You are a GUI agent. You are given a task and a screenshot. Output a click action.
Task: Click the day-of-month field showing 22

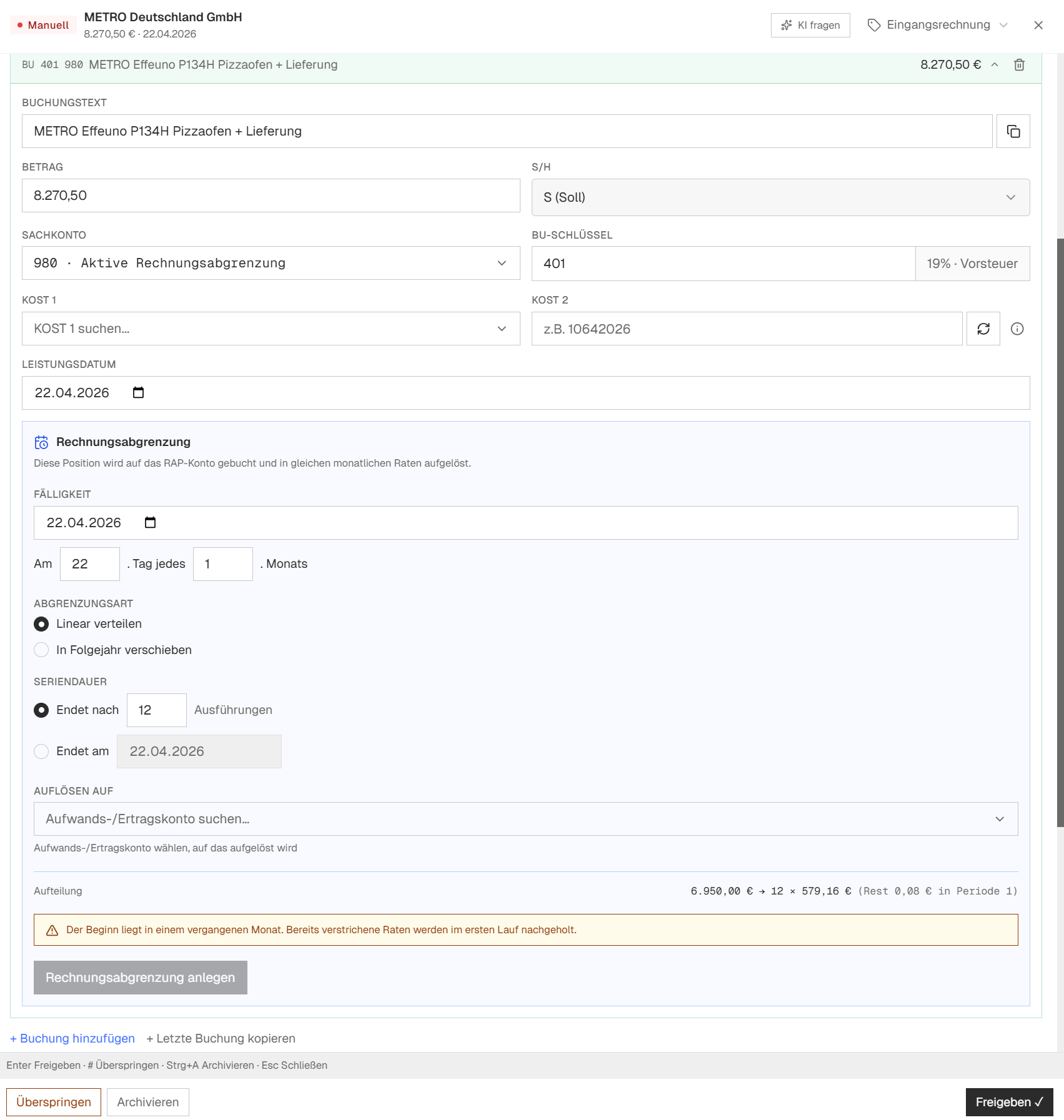pyautogui.click(x=90, y=564)
